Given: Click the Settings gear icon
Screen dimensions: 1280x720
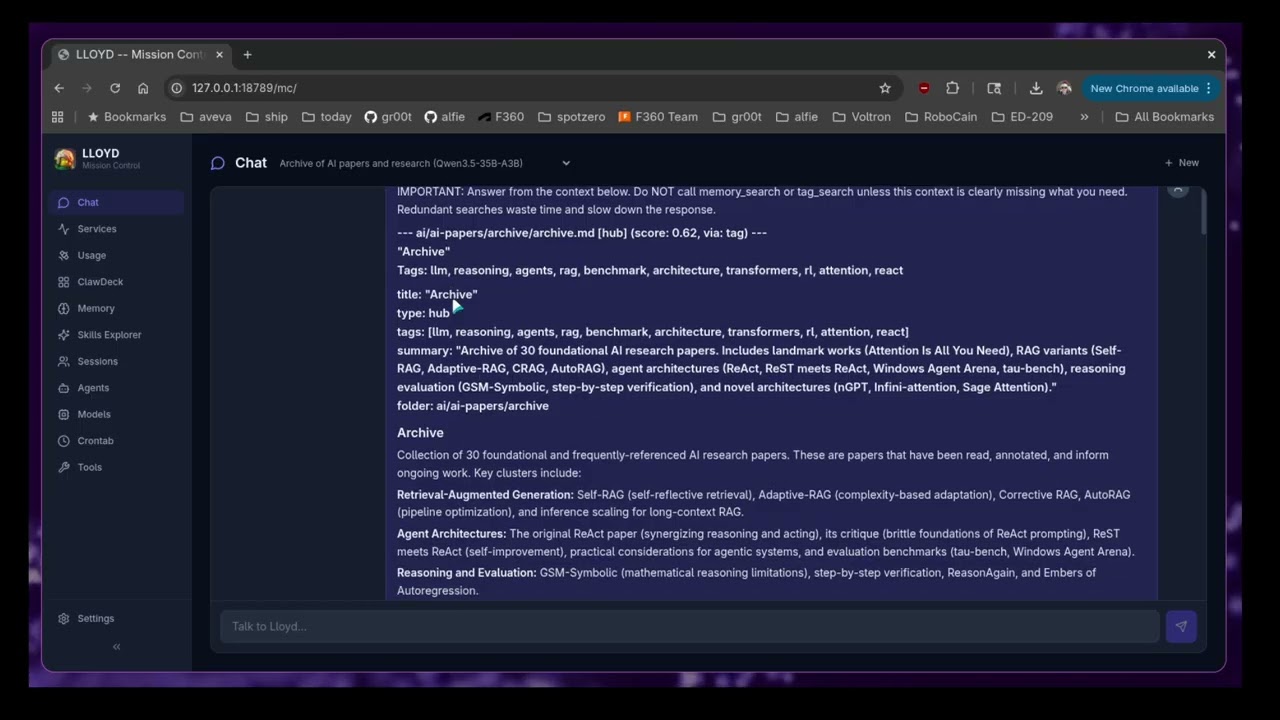Looking at the screenshot, I should (x=64, y=618).
